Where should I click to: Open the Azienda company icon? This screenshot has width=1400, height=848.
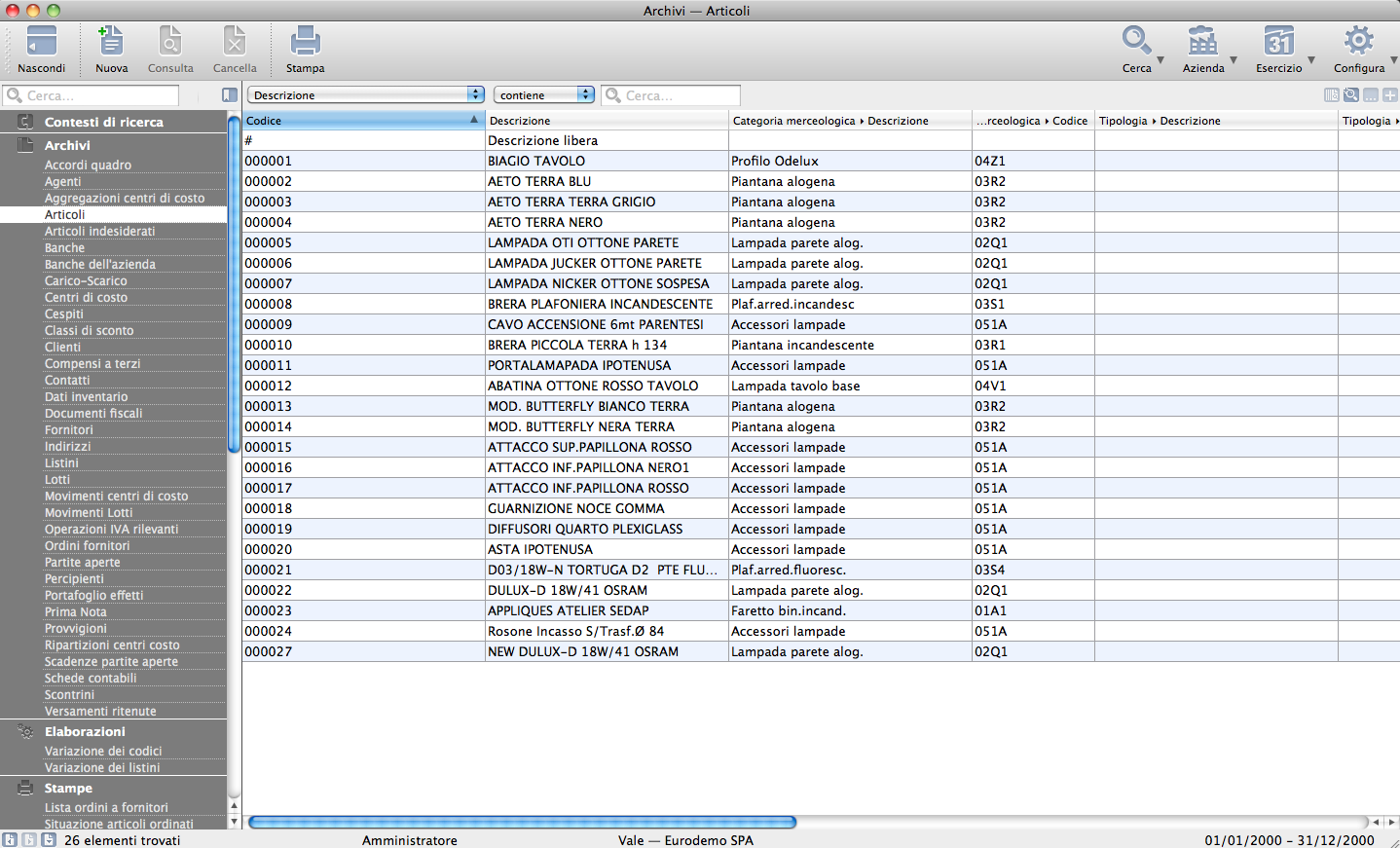pyautogui.click(x=1202, y=43)
